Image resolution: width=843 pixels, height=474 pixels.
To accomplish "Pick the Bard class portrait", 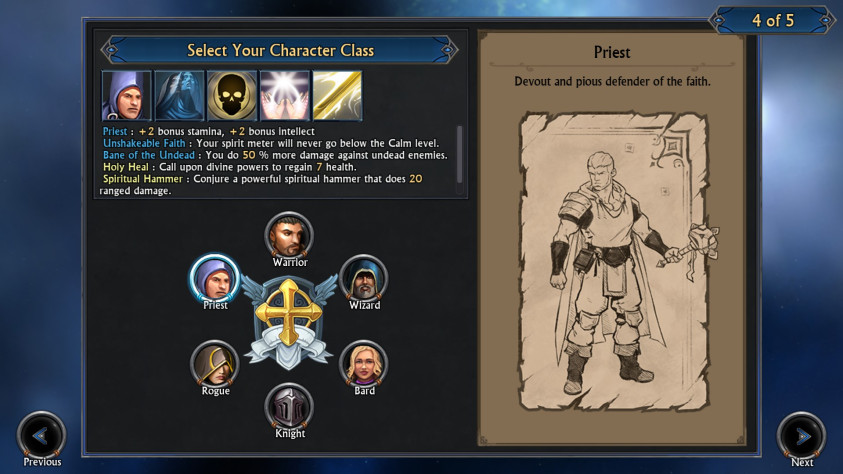I will click(364, 364).
